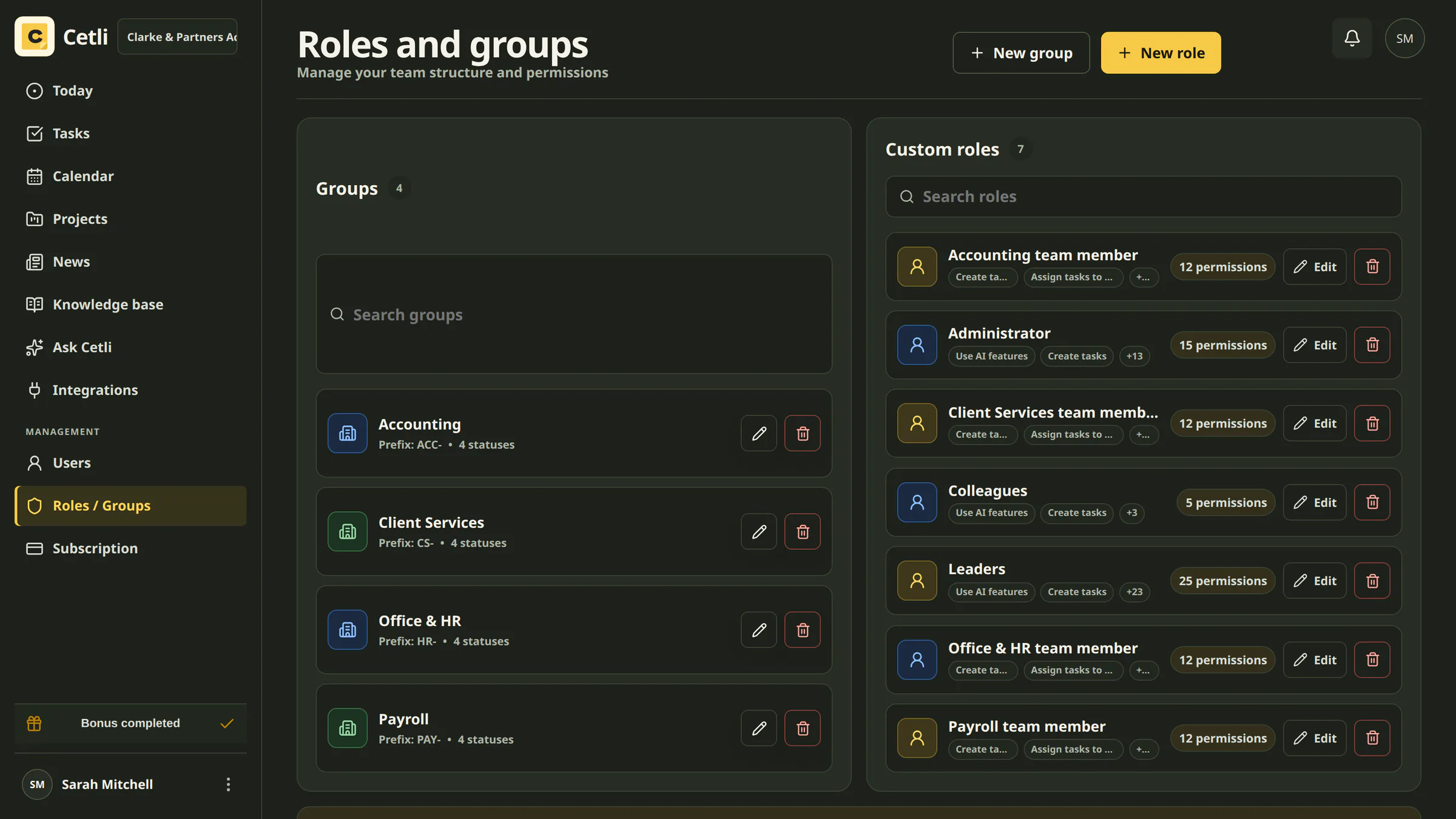Go to Today in the sidebar
This screenshot has width=1456, height=819.
(130, 90)
